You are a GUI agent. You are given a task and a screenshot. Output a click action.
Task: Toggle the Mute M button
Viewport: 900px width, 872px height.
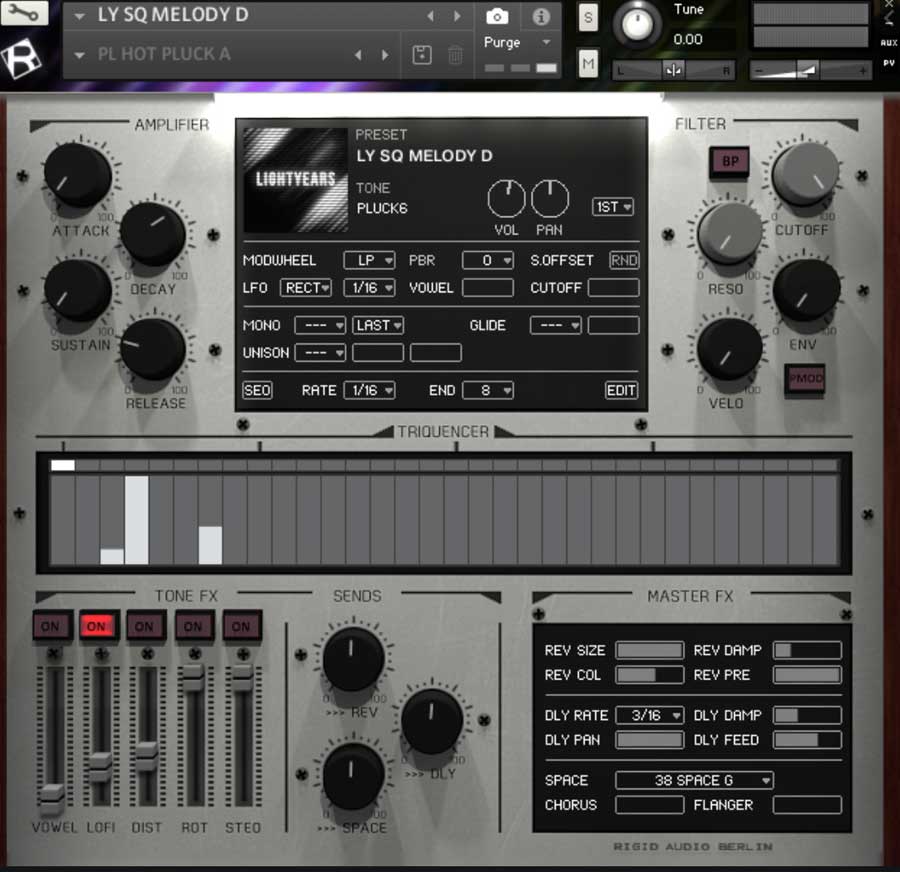588,63
